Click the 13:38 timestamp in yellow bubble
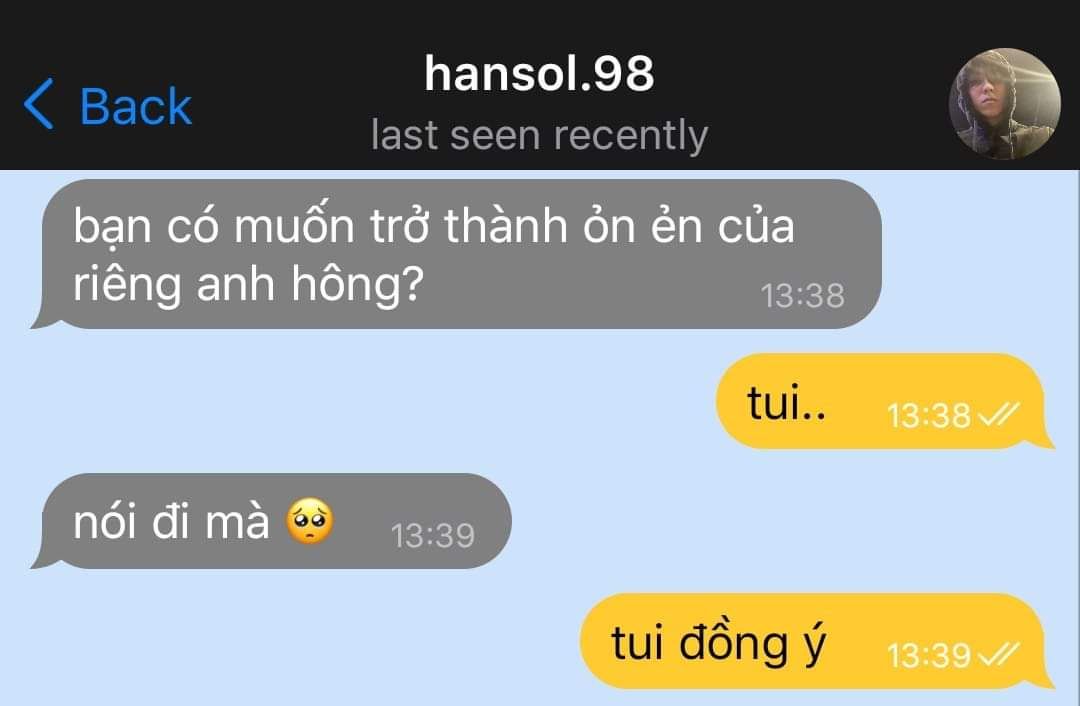1080x706 pixels. [928, 415]
